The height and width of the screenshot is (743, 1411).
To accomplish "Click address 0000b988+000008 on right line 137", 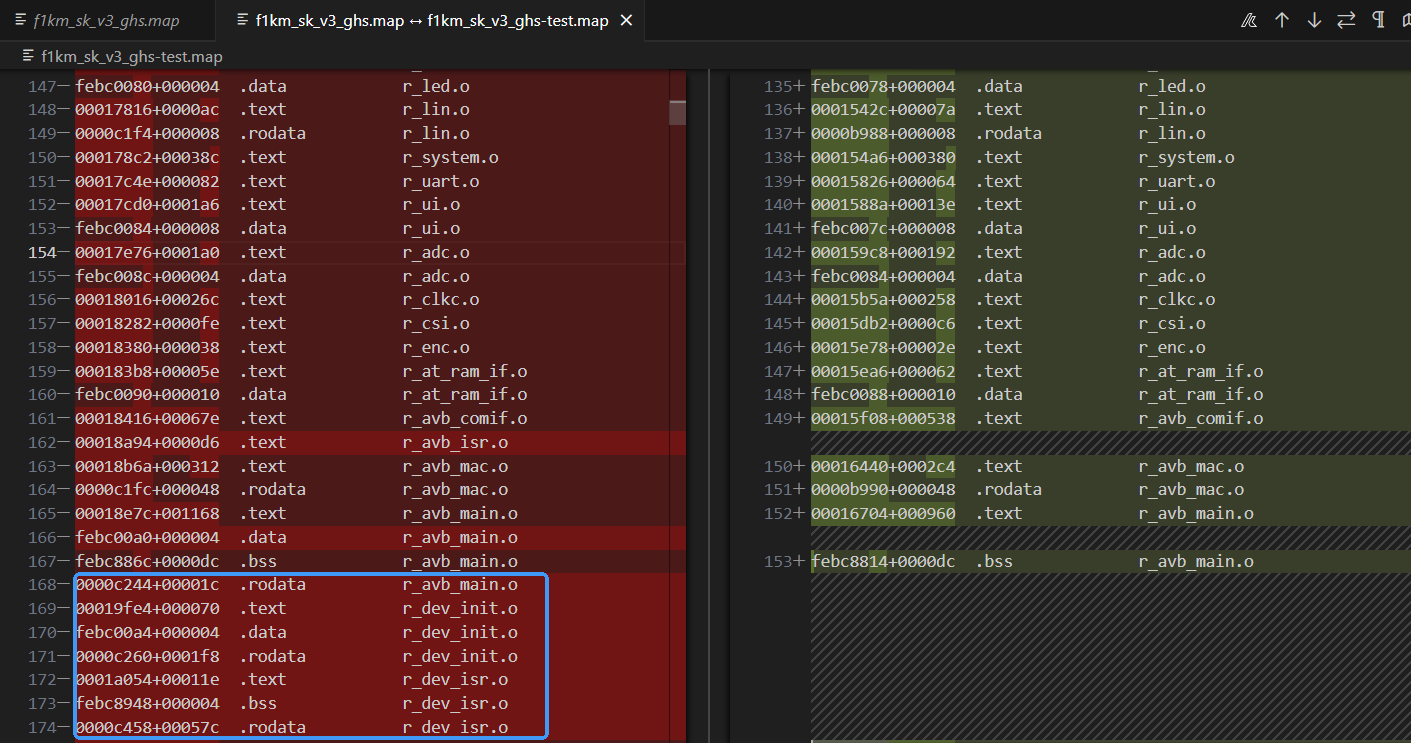I will [x=883, y=133].
